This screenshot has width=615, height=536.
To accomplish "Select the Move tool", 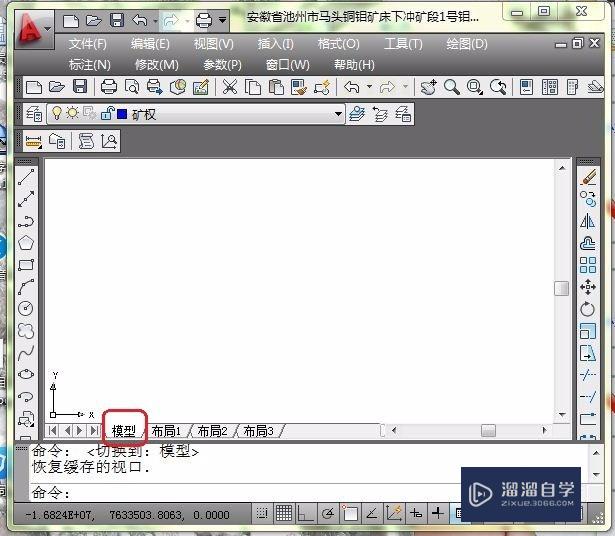I will point(588,287).
